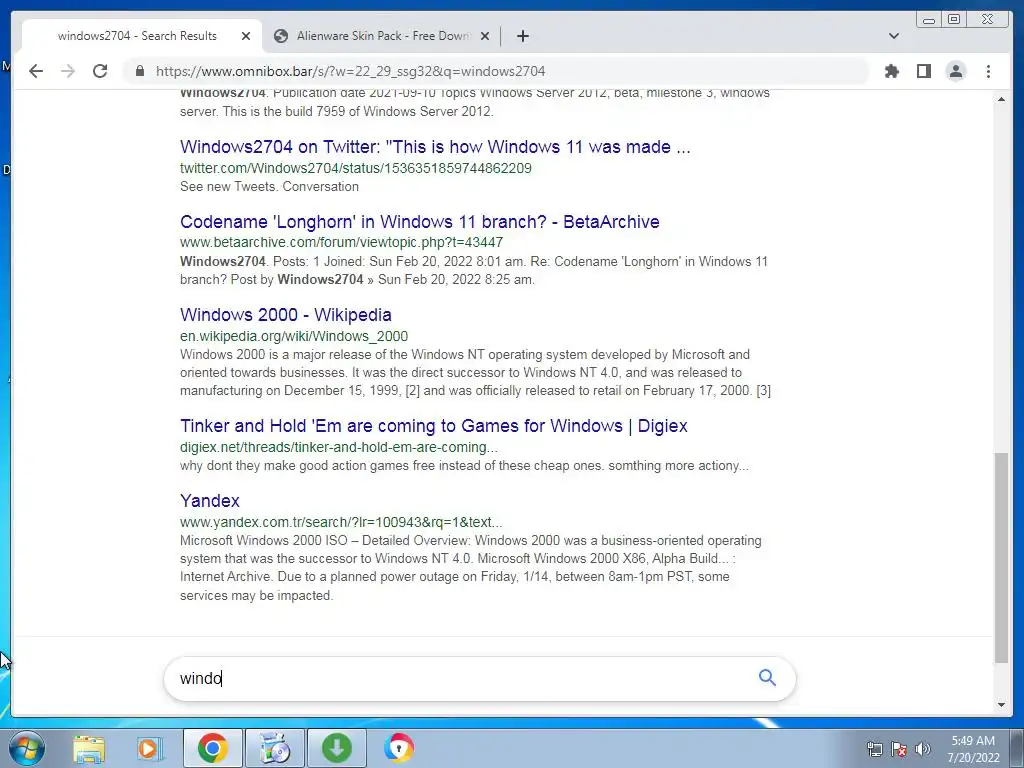This screenshot has width=1024, height=768.
Task: Click the address bar URL
Action: pyautogui.click(x=350, y=71)
